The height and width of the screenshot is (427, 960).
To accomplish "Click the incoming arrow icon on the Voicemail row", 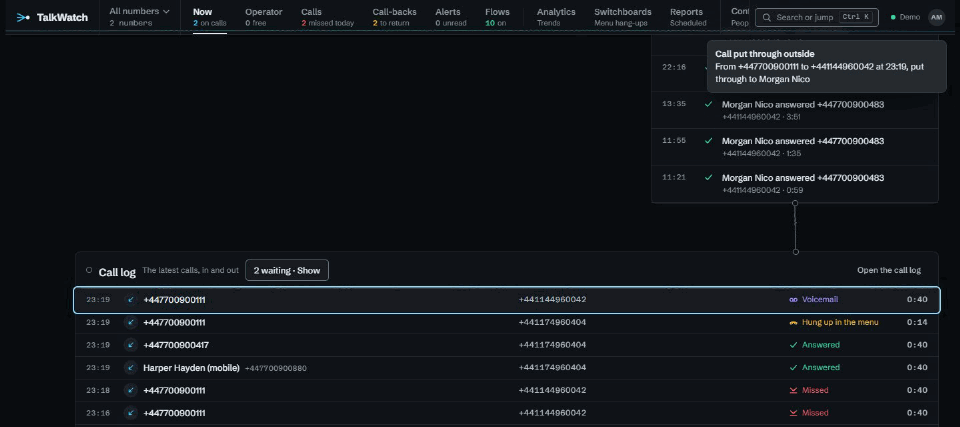I will pyautogui.click(x=130, y=300).
